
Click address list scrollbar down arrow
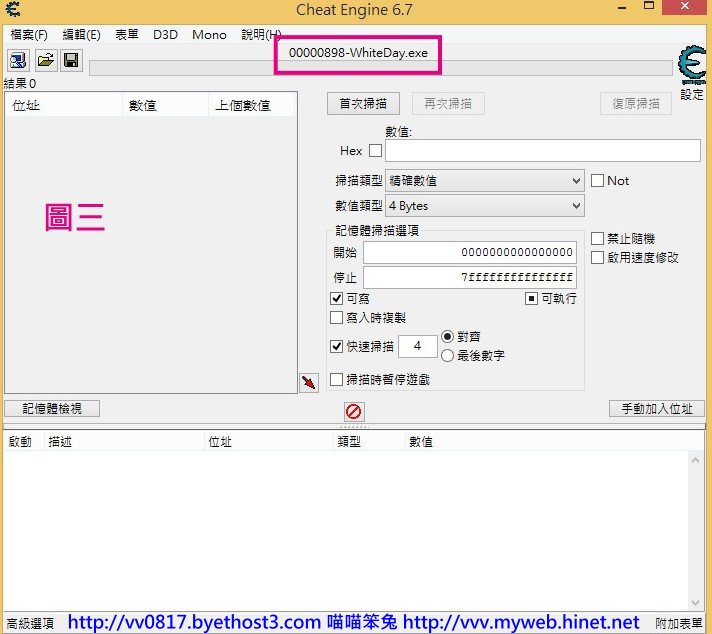coord(695,603)
